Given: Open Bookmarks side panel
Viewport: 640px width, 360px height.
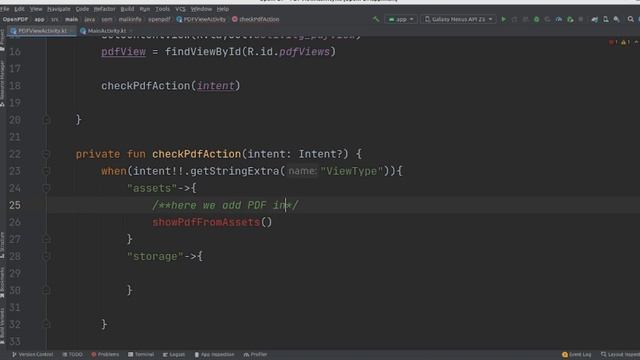Looking at the screenshot, I should pos(2,282).
